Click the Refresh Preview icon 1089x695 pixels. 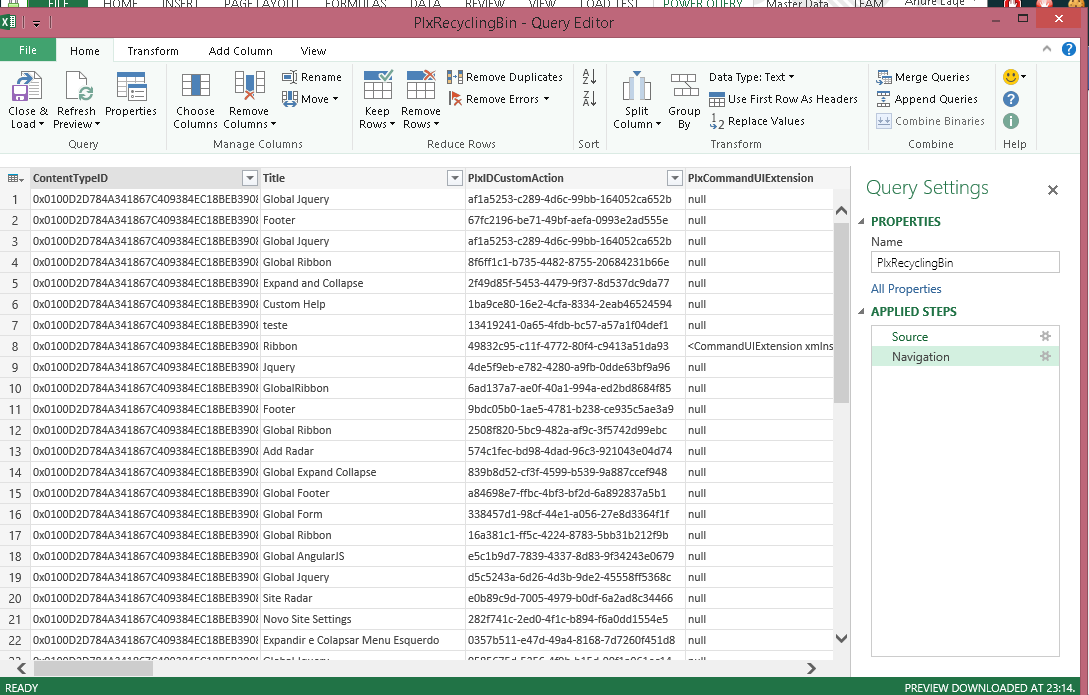pyautogui.click(x=77, y=87)
